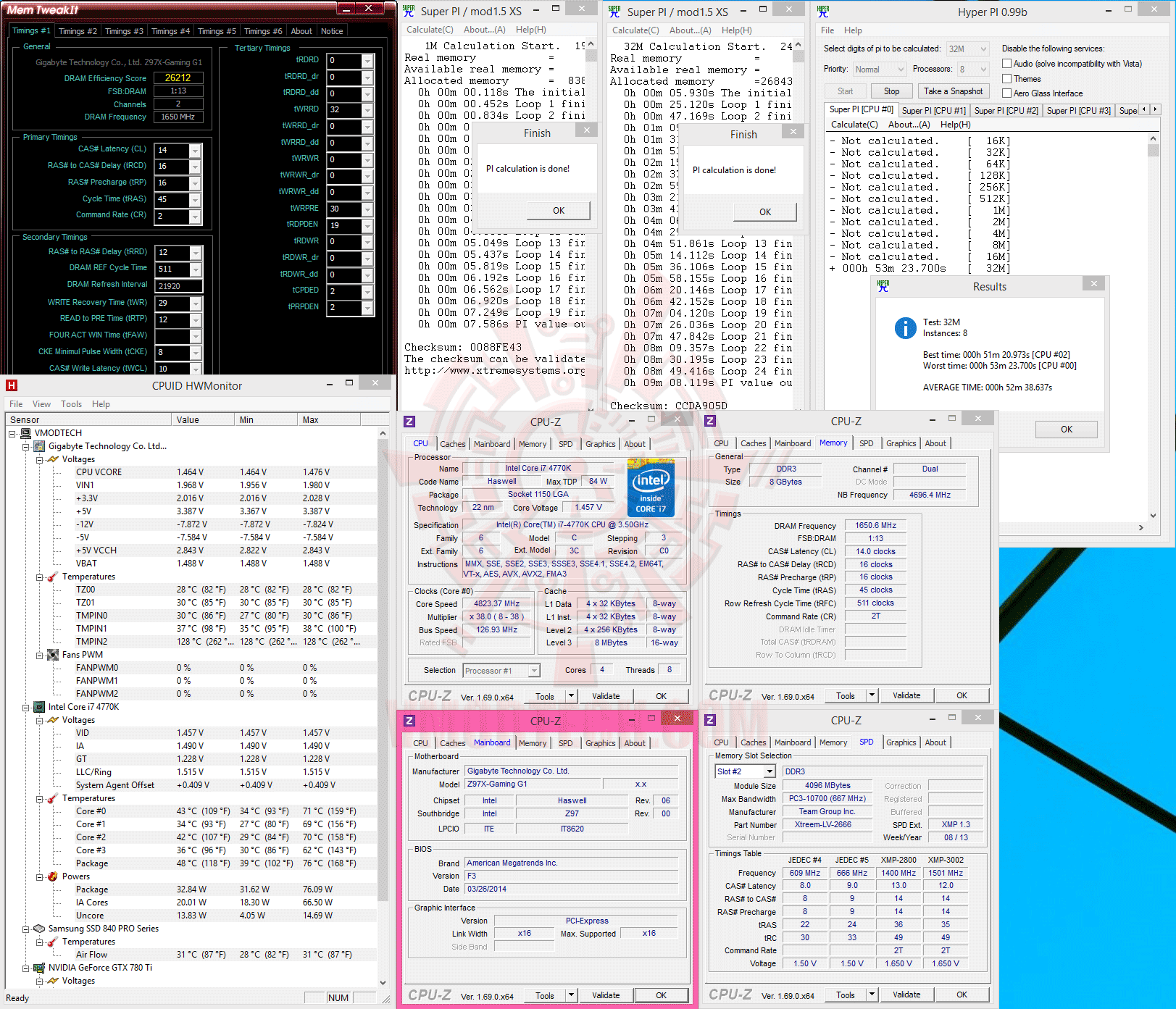Click the purple Z icon of CPU-Z Memory window
The height and width of the screenshot is (1009, 1176).
tap(710, 421)
